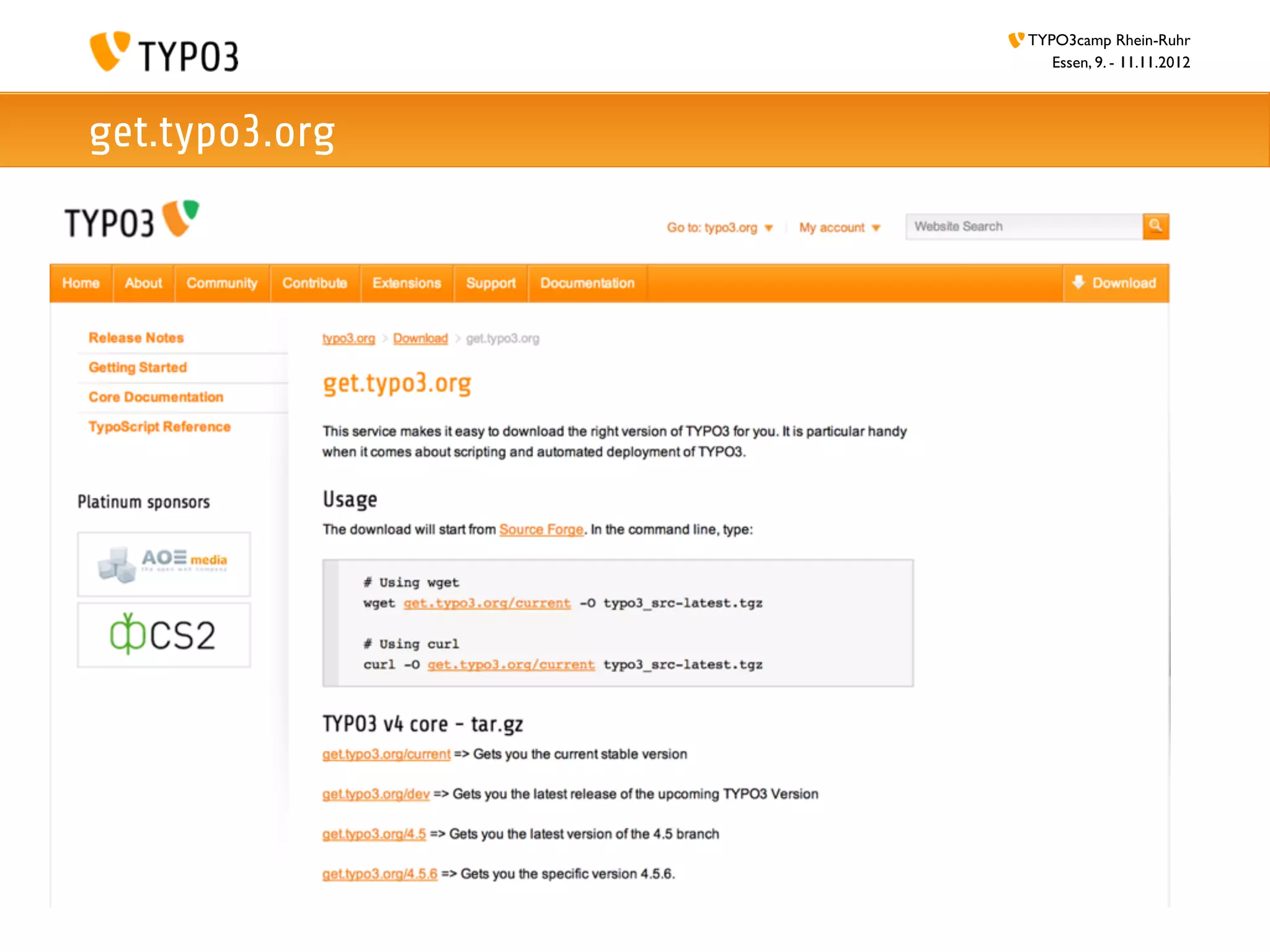Click get.typo3.org/current link in curl line
This screenshot has width=1270, height=952.
tap(511, 664)
